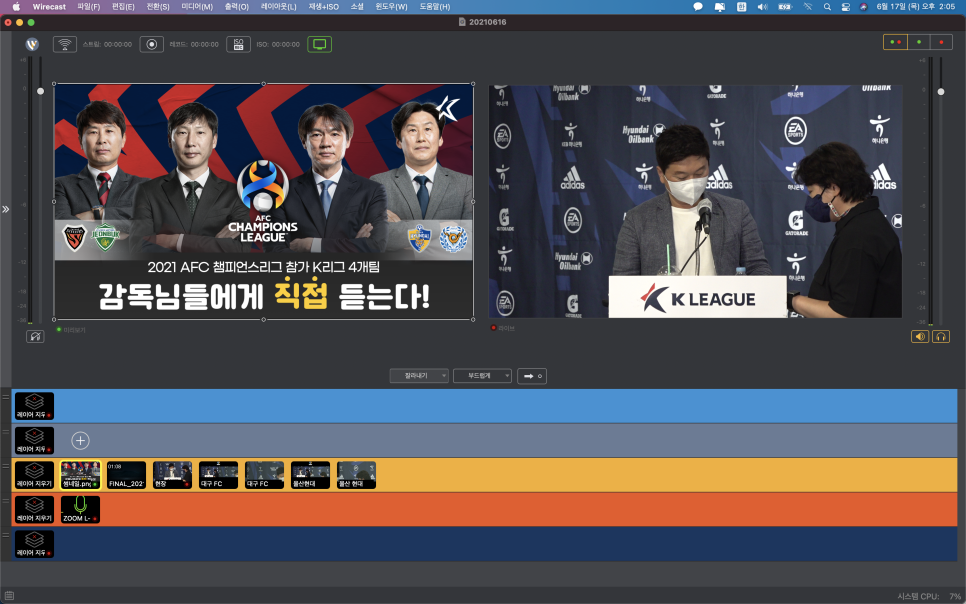Click the ISO: 00:00:00 timer text
Viewport: 966px width, 604px height.
click(x=278, y=44)
